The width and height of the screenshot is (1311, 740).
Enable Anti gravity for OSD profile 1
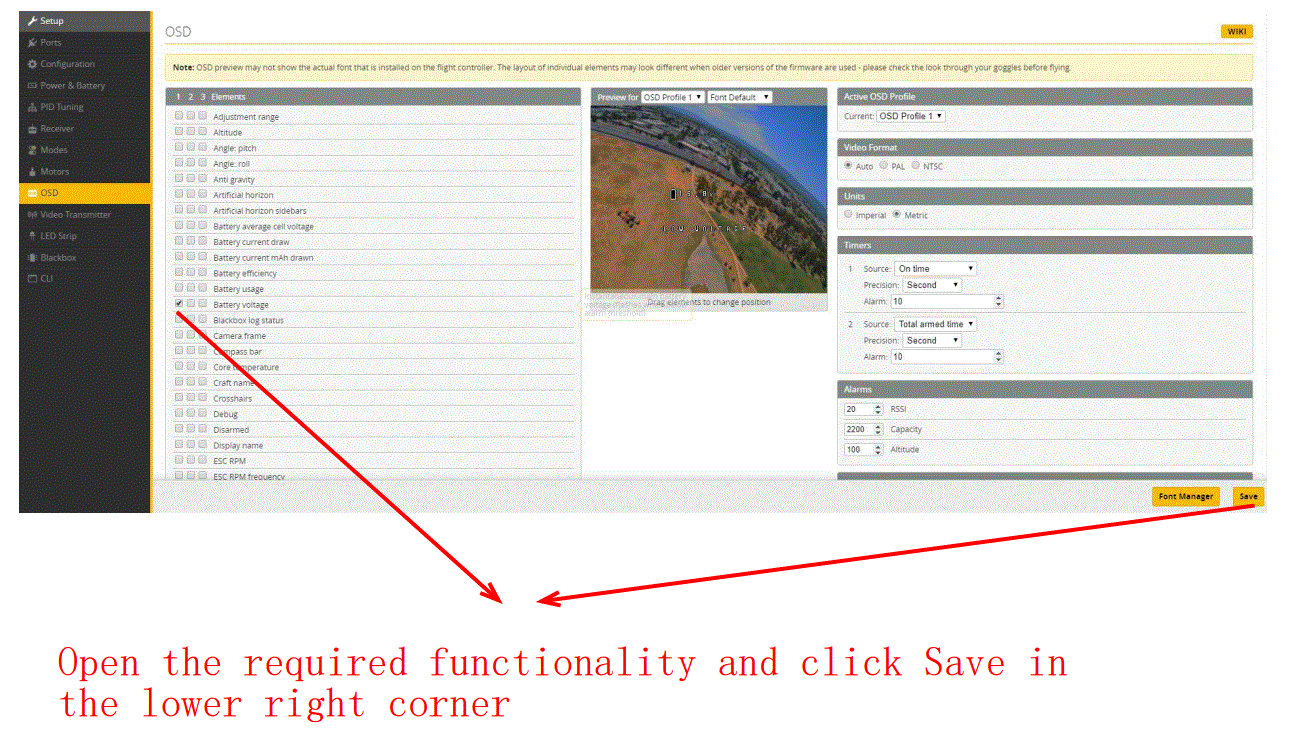179,178
